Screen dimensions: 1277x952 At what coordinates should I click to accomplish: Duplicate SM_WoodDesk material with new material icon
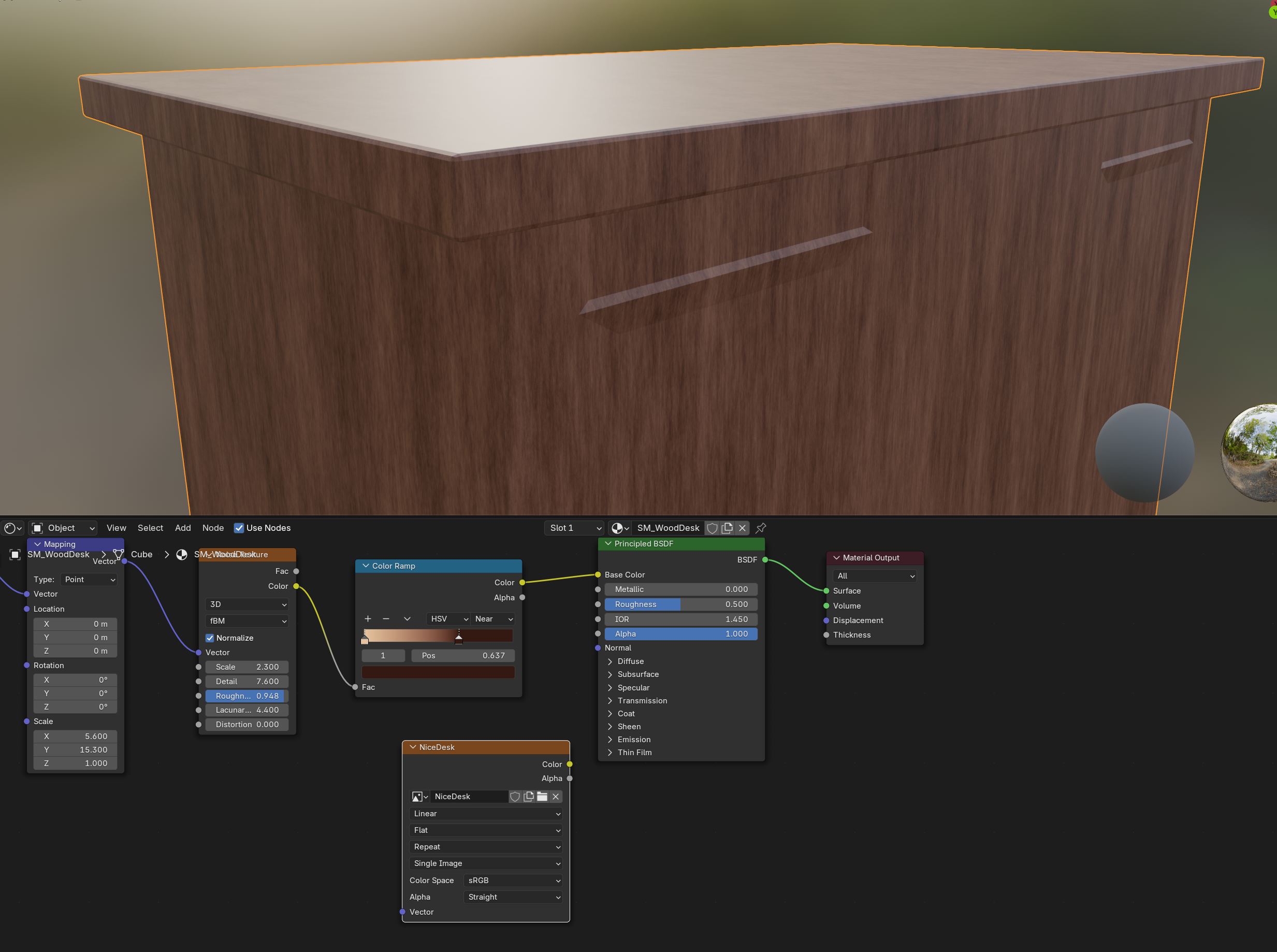pyautogui.click(x=728, y=528)
